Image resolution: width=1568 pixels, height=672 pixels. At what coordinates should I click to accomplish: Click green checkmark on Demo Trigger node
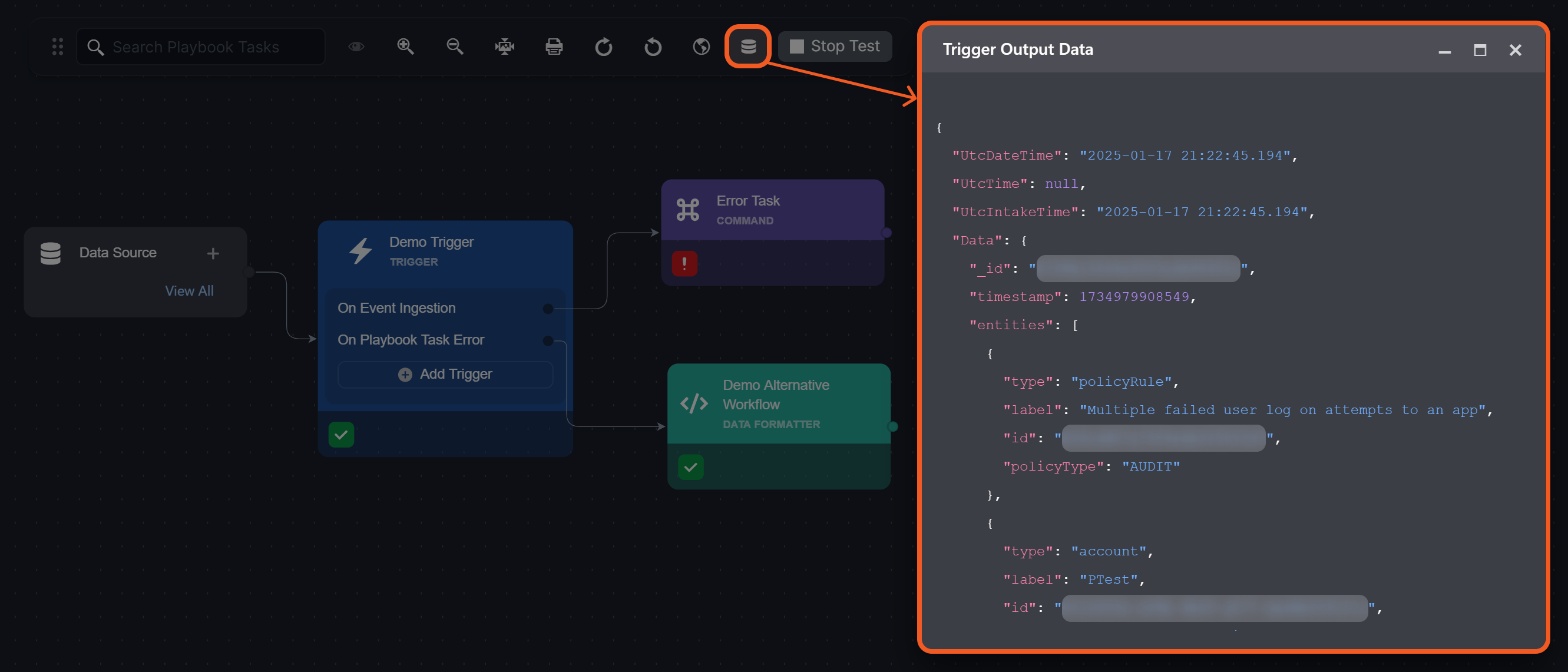coord(341,435)
